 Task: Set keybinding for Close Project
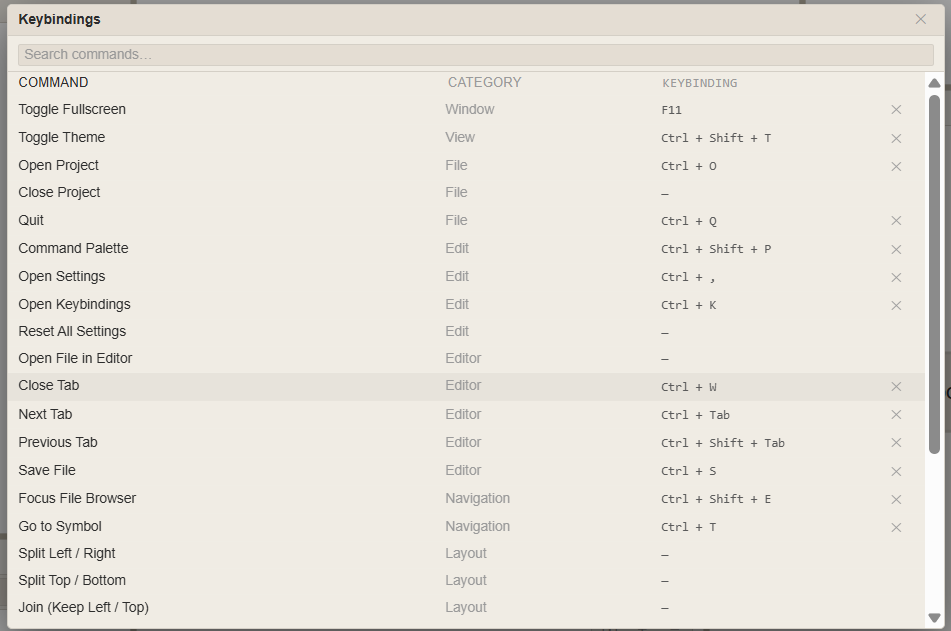tap(665, 193)
